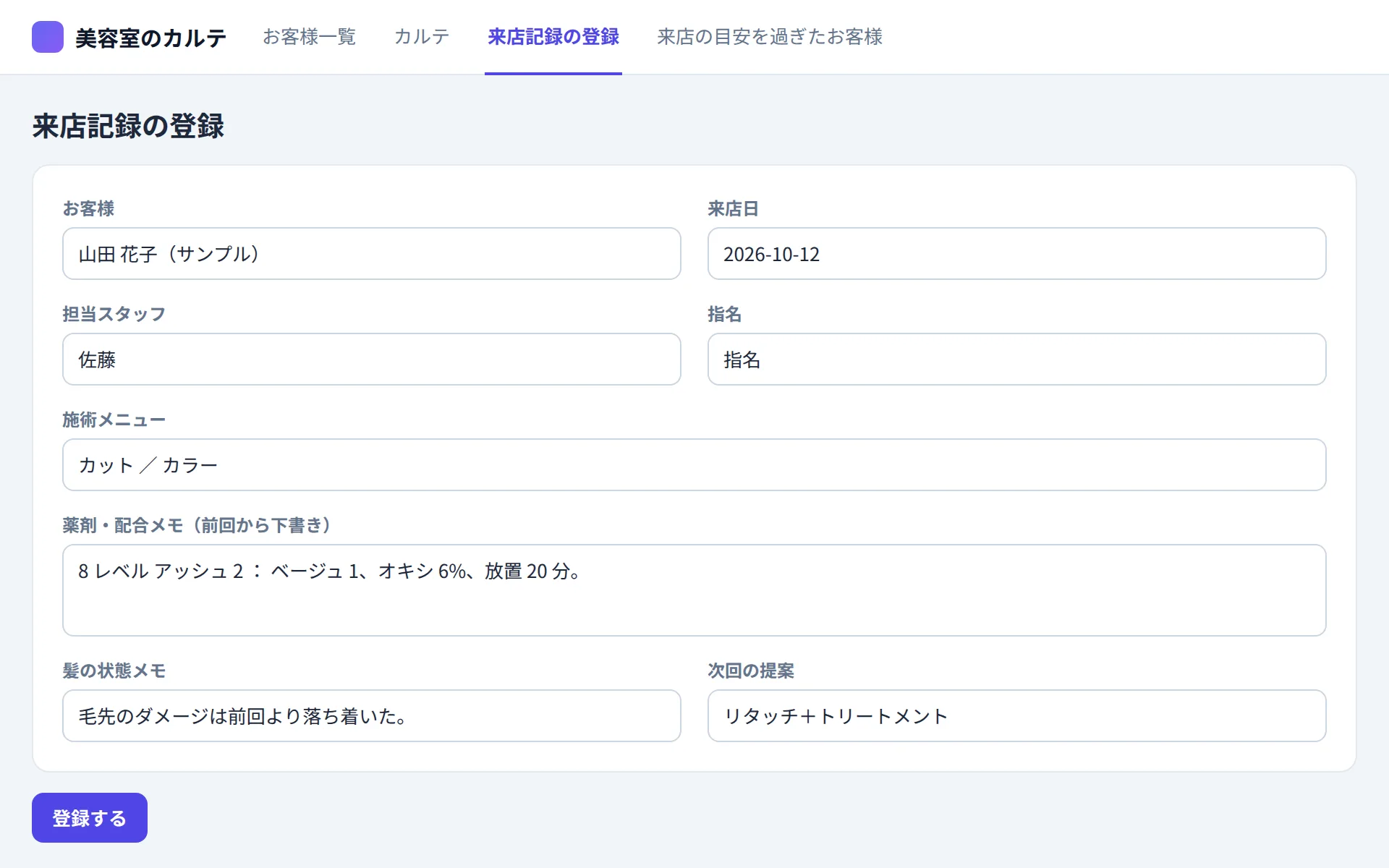Image resolution: width=1389 pixels, height=868 pixels.
Task: Click the お客様 field label
Action: (x=88, y=208)
